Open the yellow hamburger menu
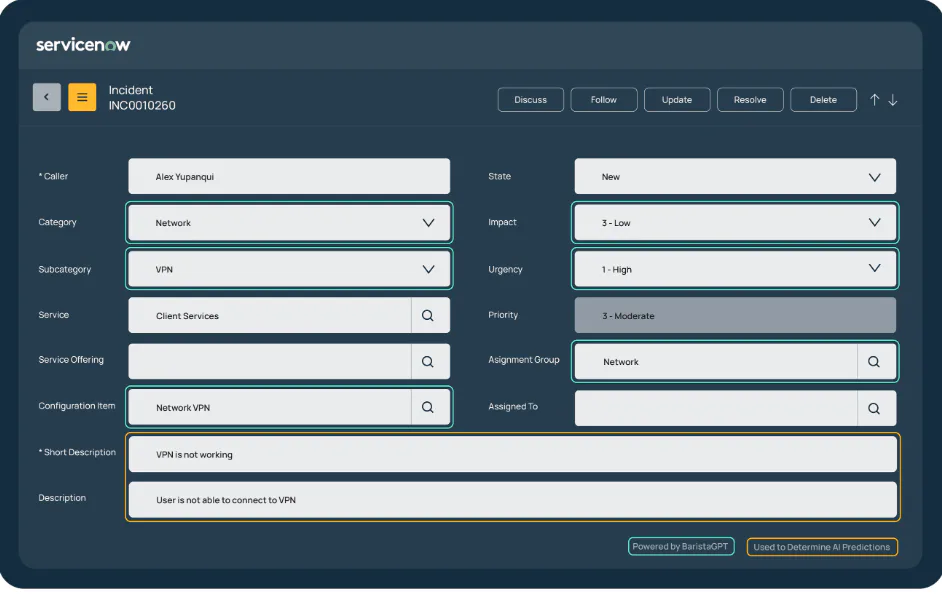The height and width of the screenshot is (594, 942). coord(82,97)
